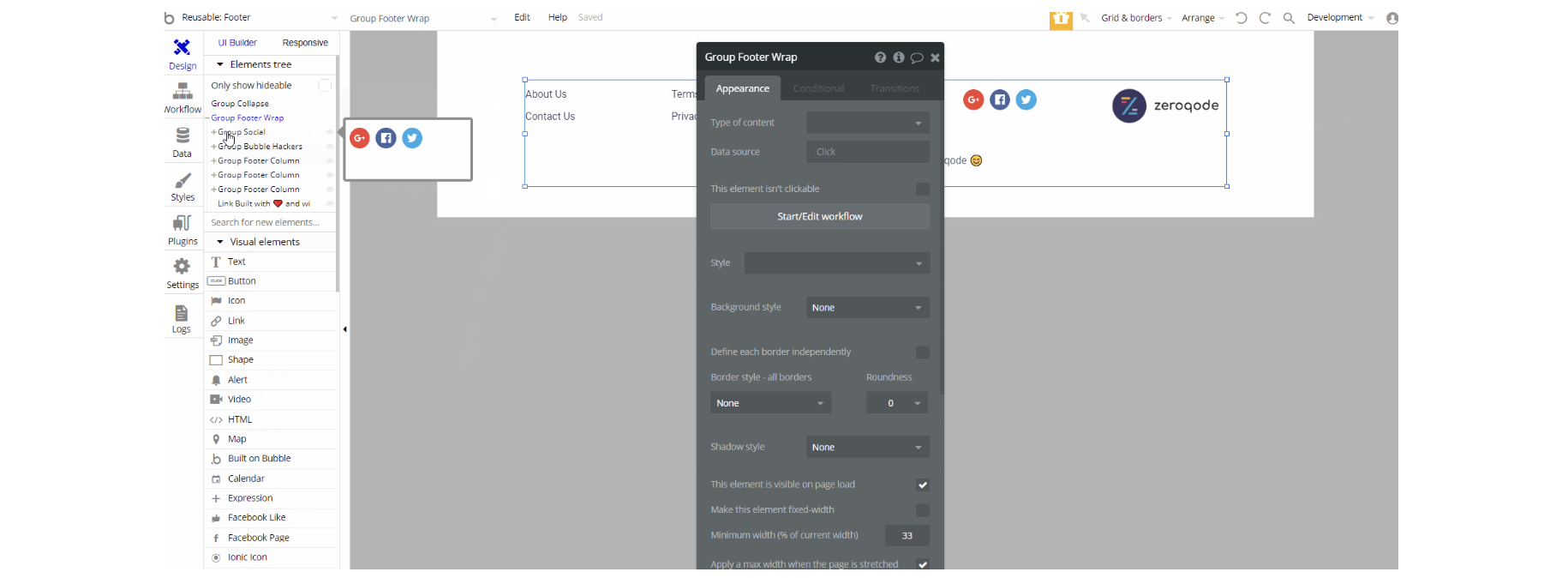Open the Style dropdown
Viewport: 1568px width, 578px height.
[837, 263]
